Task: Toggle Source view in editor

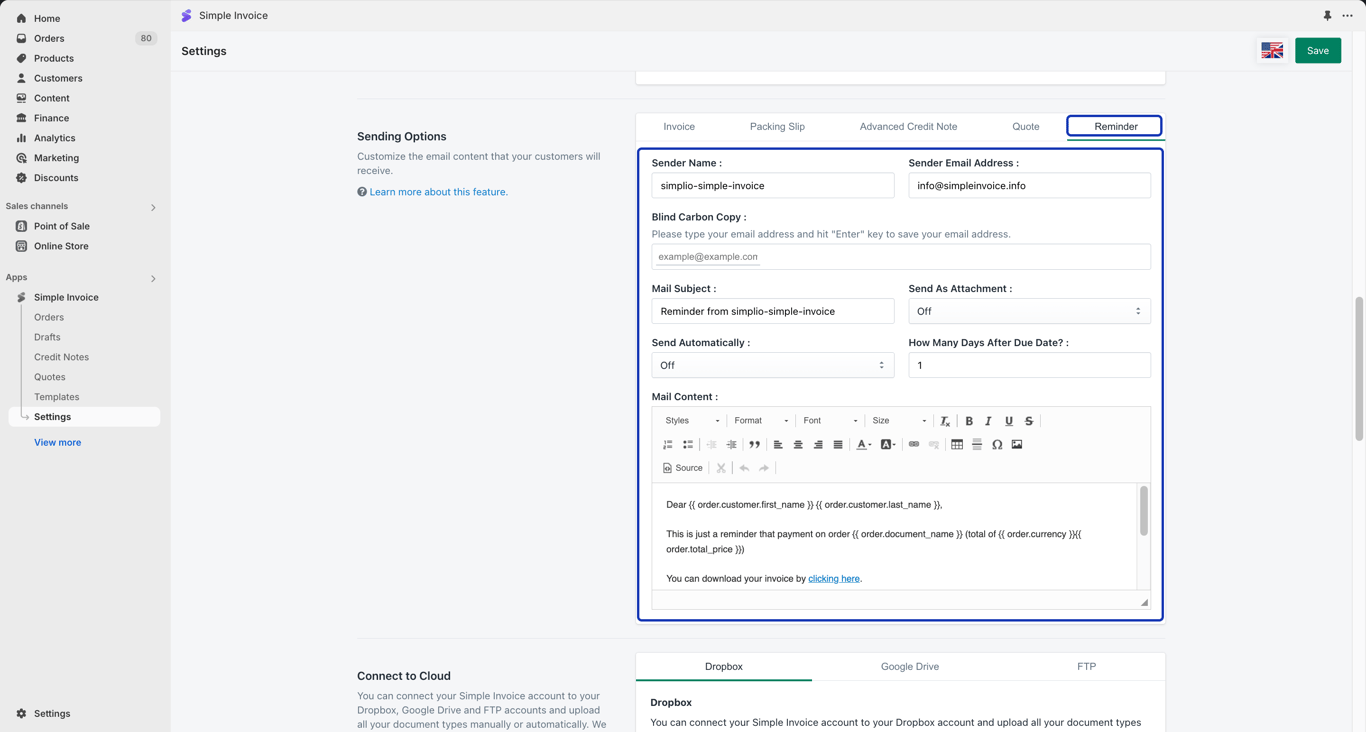Action: coord(683,468)
